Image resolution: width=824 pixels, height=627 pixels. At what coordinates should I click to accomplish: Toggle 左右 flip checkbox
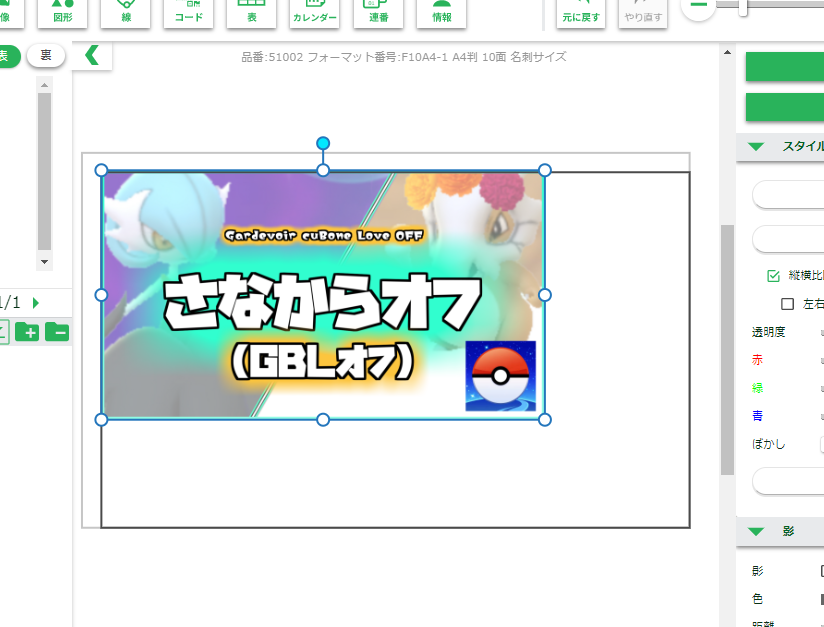[x=787, y=304]
